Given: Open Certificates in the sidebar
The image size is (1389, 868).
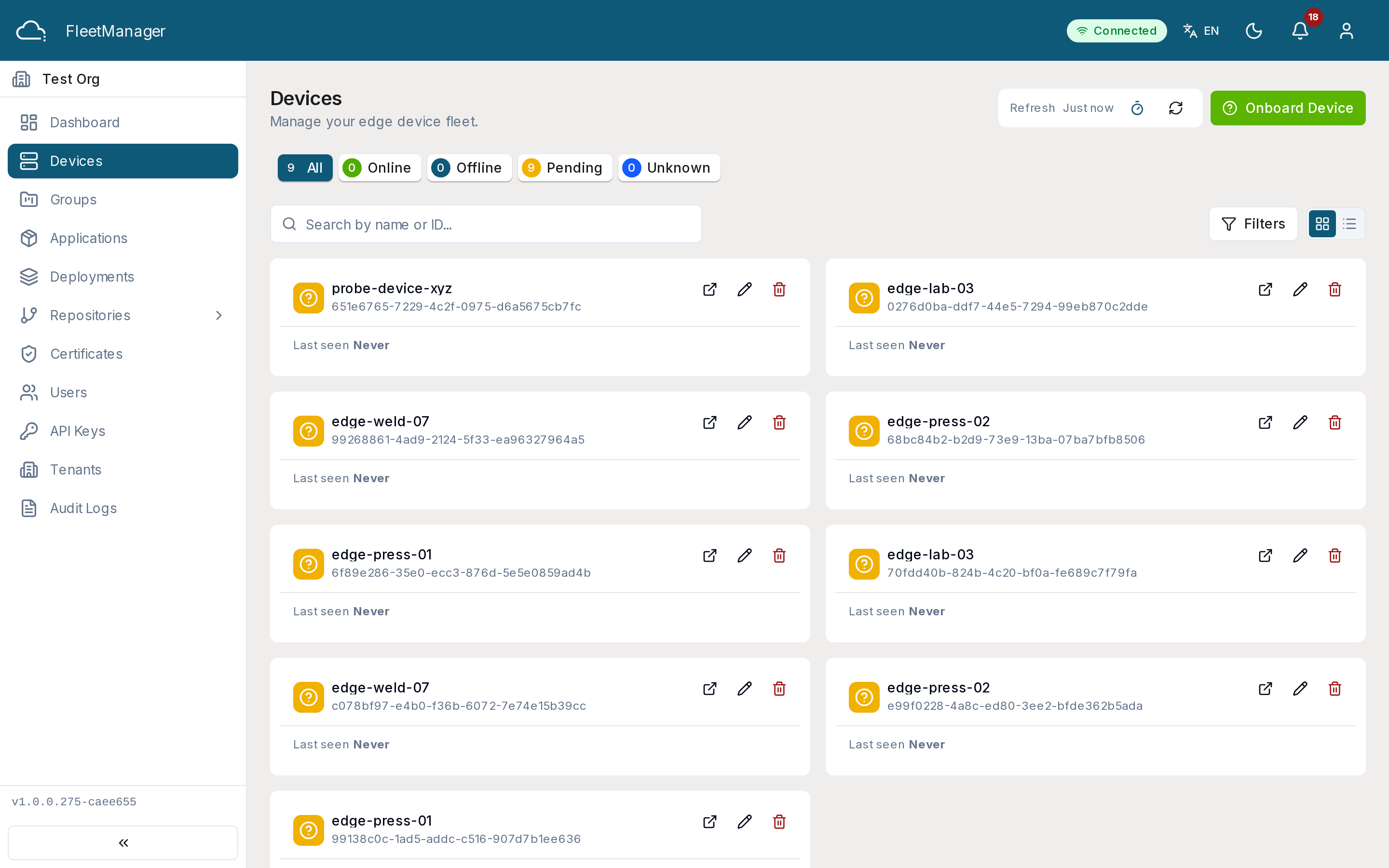Looking at the screenshot, I should click(x=123, y=353).
